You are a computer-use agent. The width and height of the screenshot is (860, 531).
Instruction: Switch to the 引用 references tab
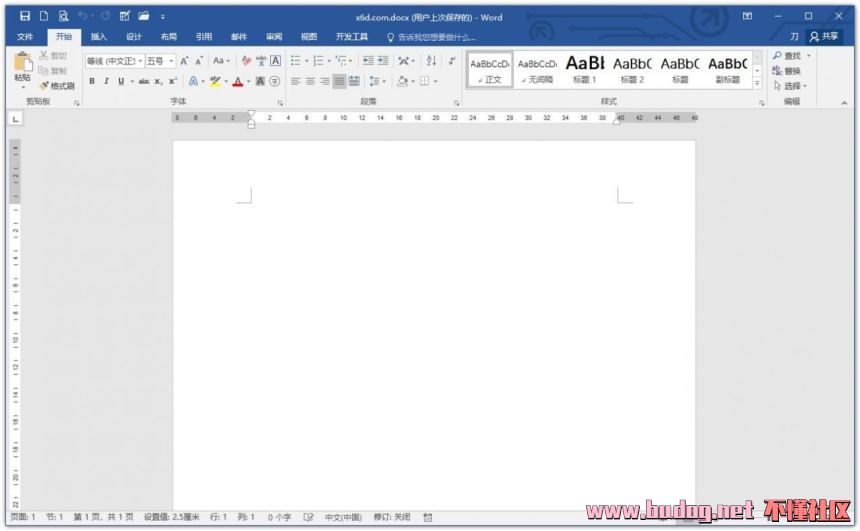pyautogui.click(x=203, y=37)
